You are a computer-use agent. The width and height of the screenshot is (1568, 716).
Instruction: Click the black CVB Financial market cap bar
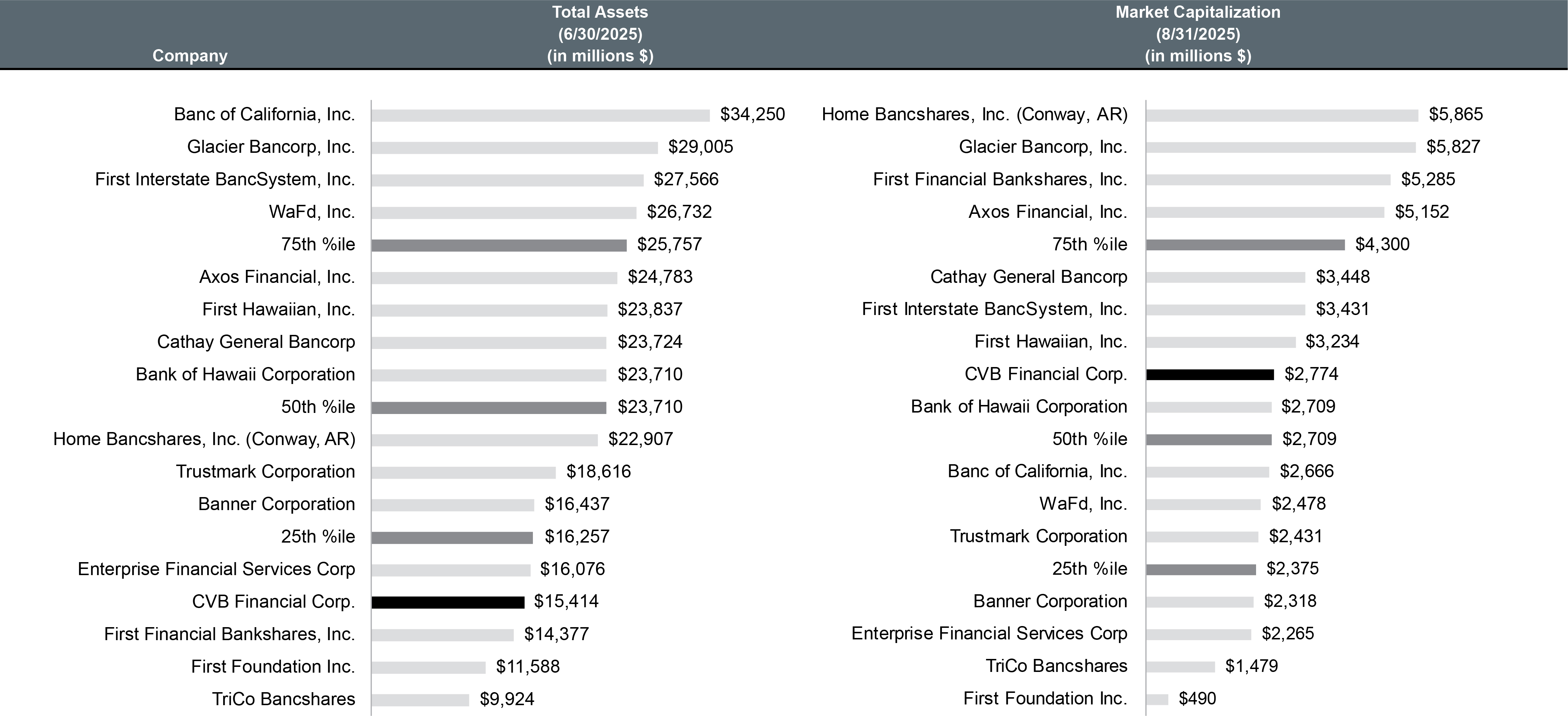tap(1209, 375)
